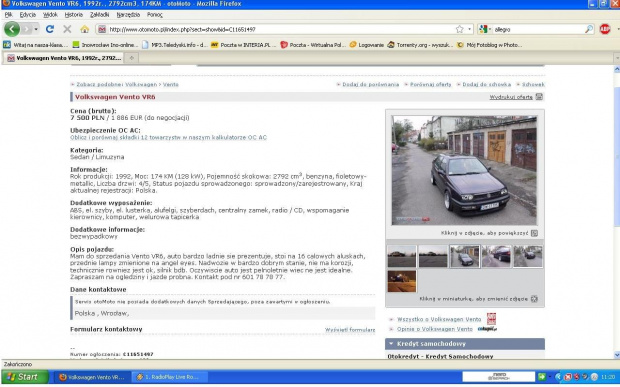The image size is (620, 387).
Task: Click the Dodaj do porównania link
Action: [x=370, y=85]
